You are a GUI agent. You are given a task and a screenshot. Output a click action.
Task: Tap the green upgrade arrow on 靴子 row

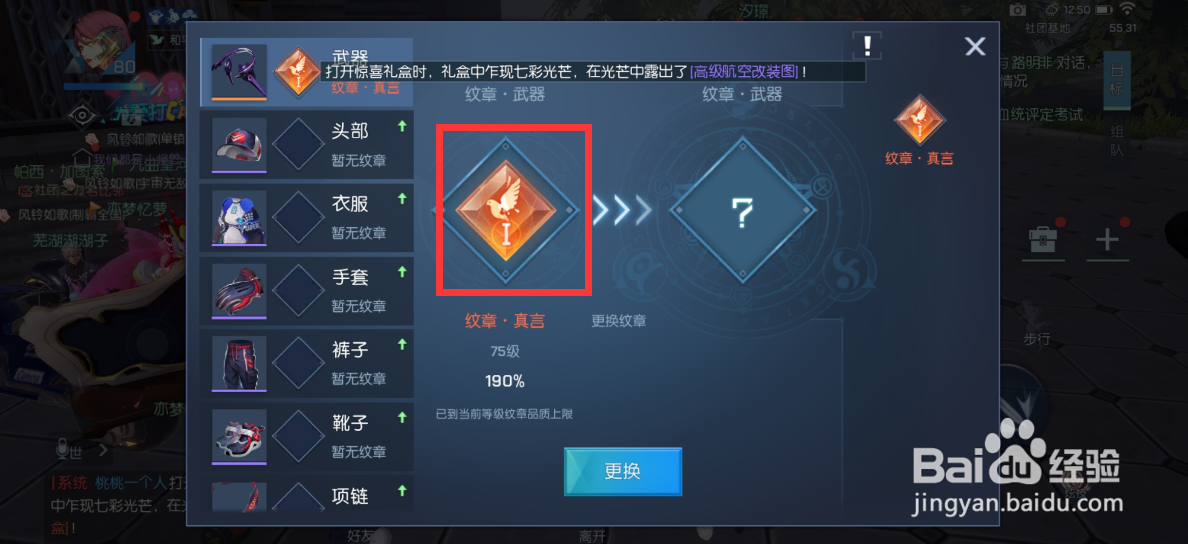(402, 417)
